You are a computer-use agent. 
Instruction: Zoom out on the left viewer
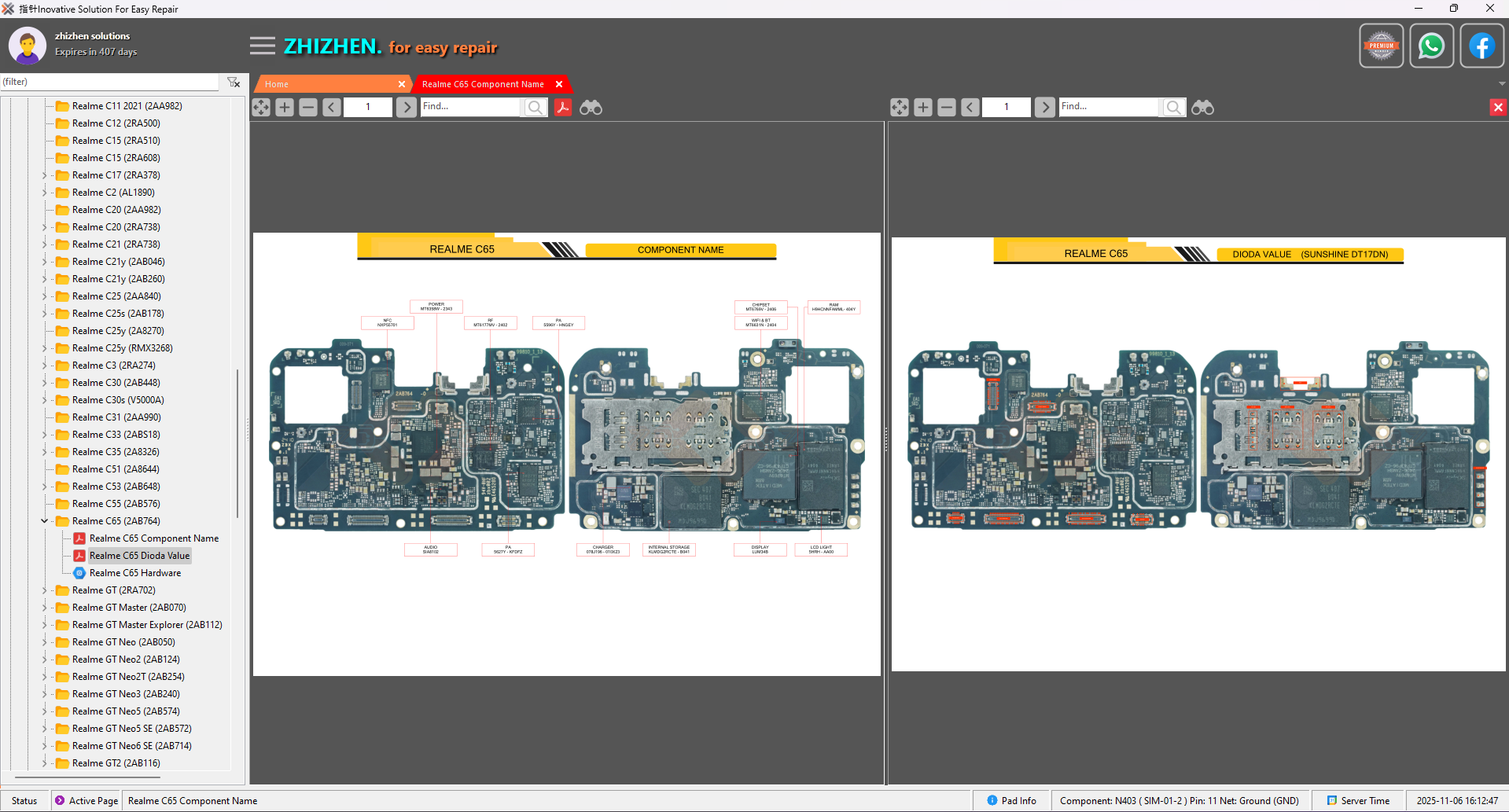tap(308, 107)
